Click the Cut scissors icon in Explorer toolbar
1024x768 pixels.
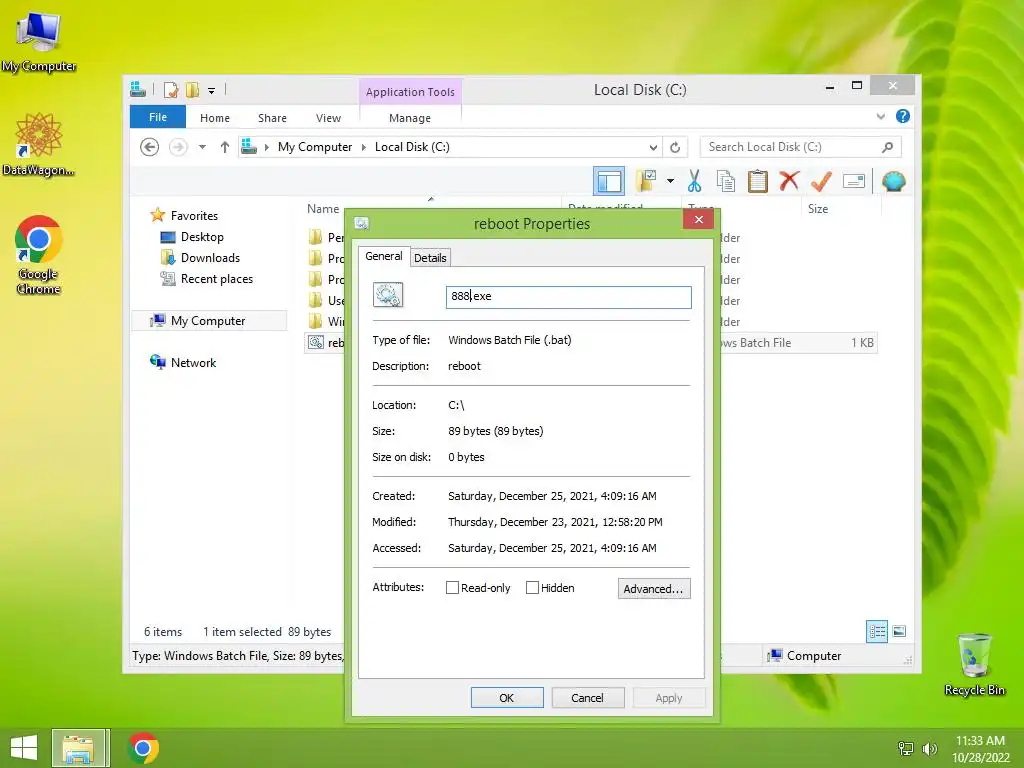(694, 181)
